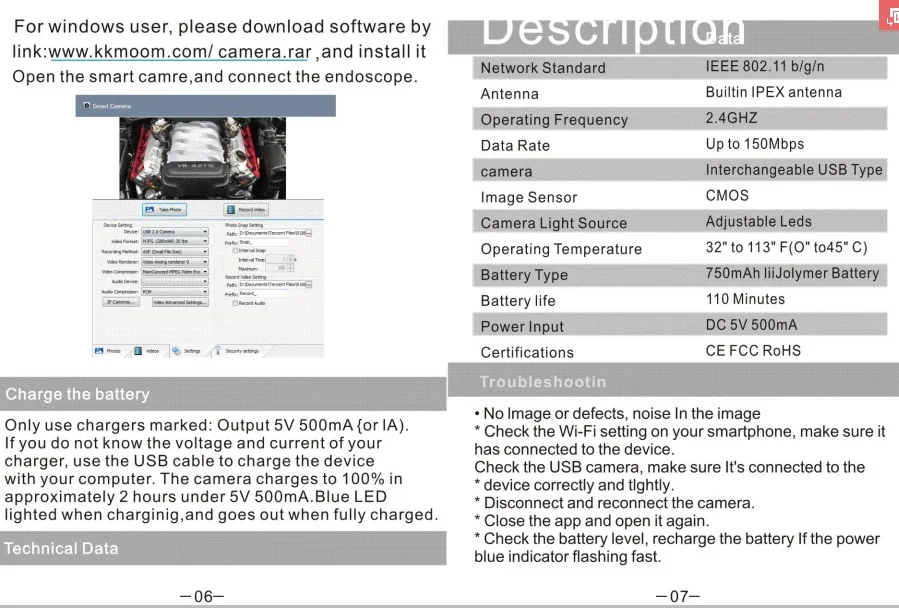Click 'Disconnect and reconnect the camera.' line
The height and width of the screenshot is (608, 899).
pyautogui.click(x=615, y=503)
